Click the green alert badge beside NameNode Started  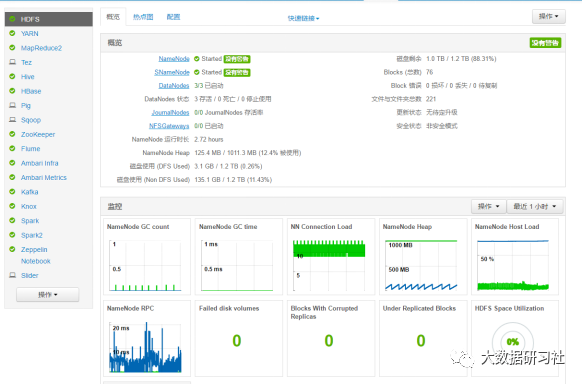[x=237, y=59]
